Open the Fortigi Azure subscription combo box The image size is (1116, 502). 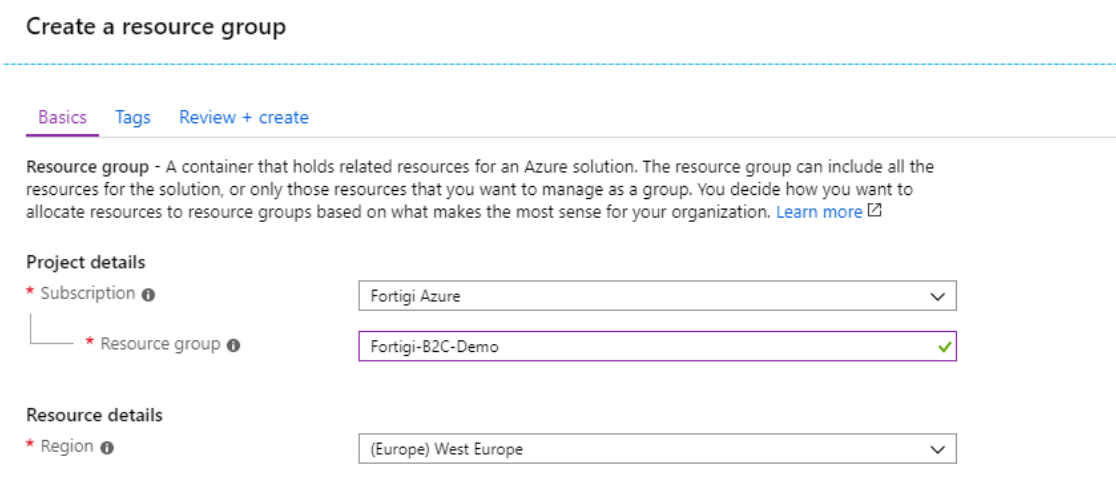[640, 297]
